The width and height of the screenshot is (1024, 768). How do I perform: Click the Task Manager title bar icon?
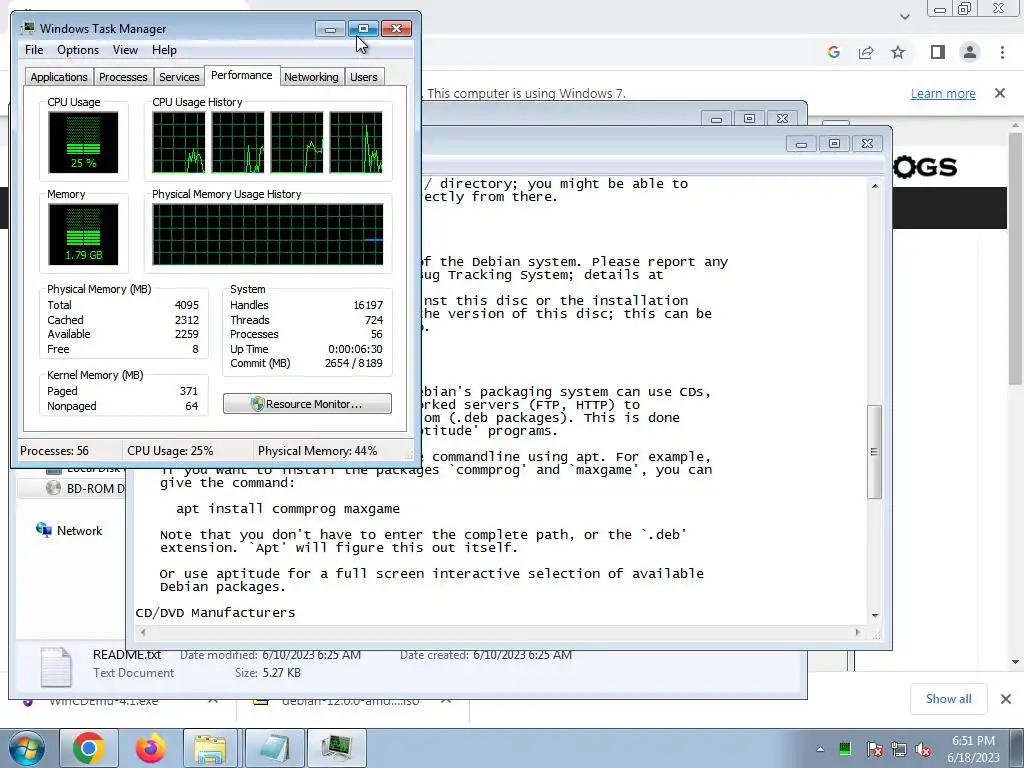tap(27, 28)
